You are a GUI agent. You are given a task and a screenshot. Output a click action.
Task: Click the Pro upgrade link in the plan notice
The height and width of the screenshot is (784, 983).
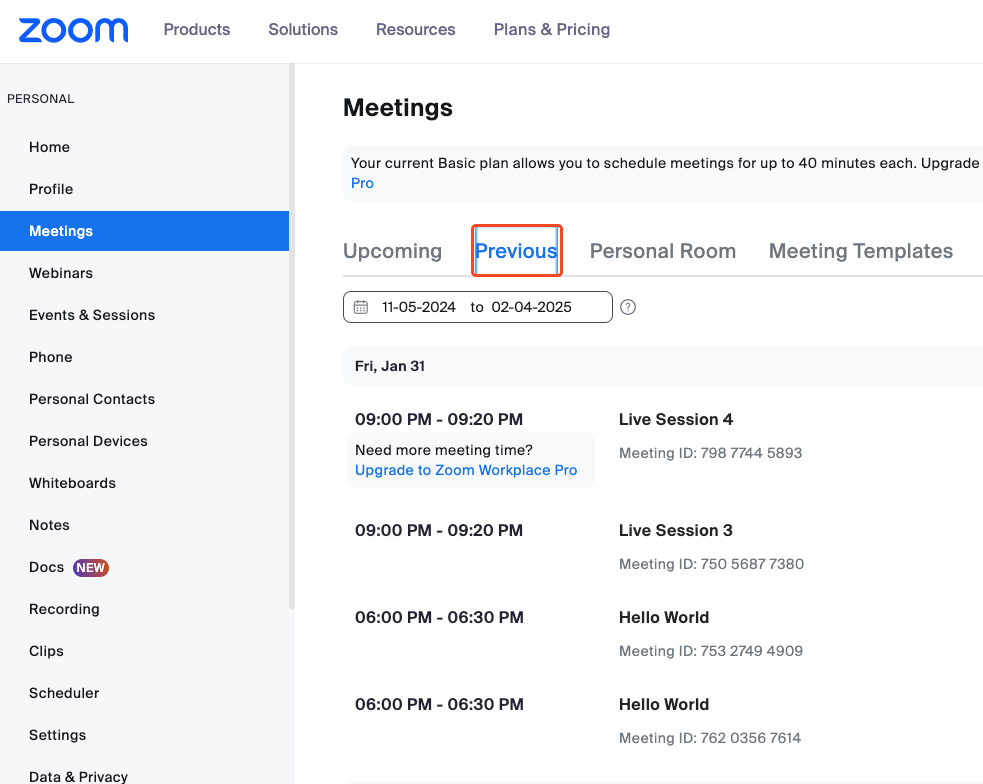361,183
